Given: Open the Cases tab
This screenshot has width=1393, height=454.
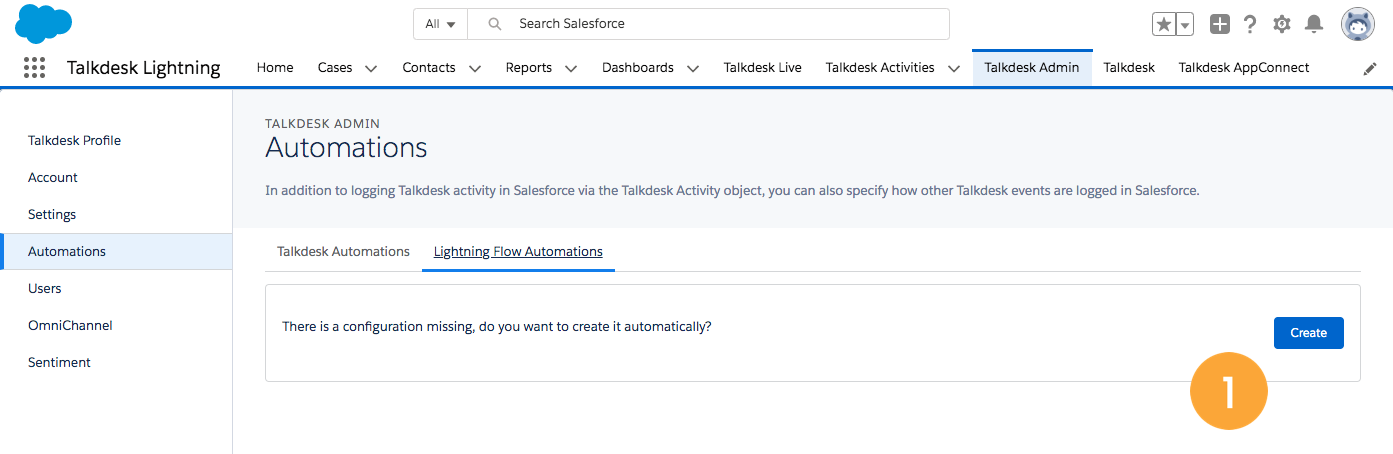Looking at the screenshot, I should click(335, 68).
